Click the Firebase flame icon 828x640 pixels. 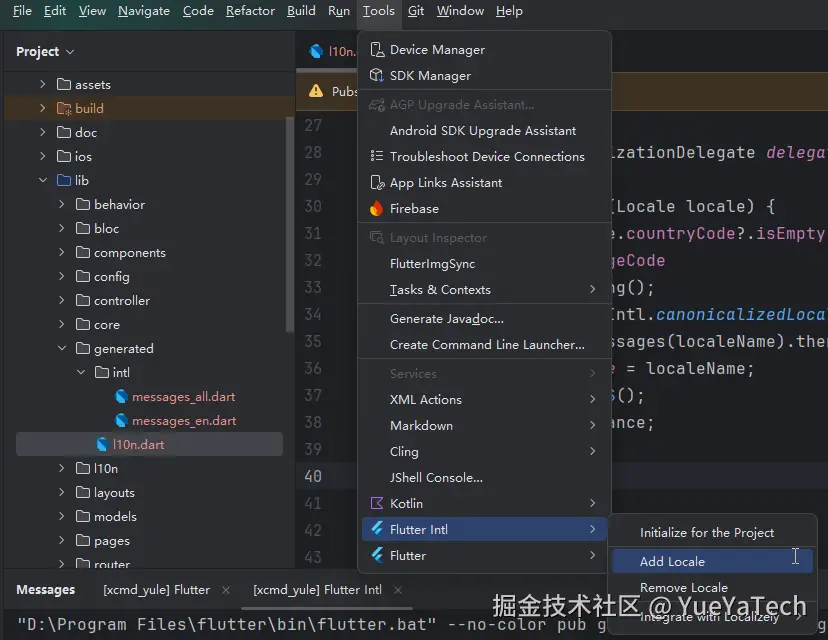pos(377,209)
